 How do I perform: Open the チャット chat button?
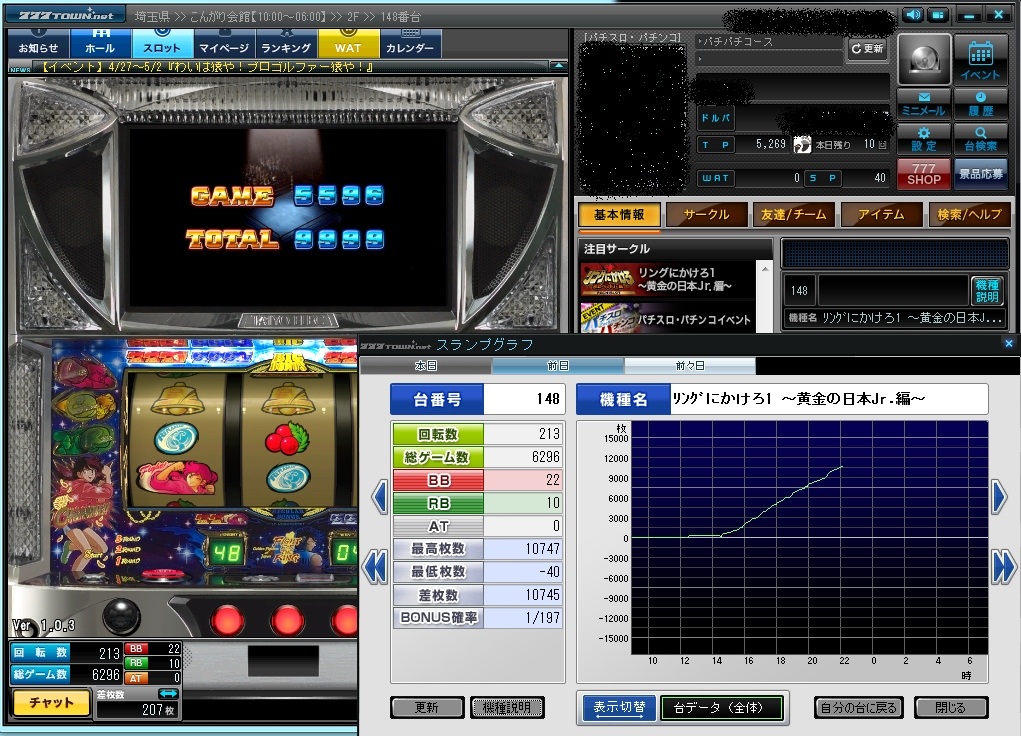(51, 703)
